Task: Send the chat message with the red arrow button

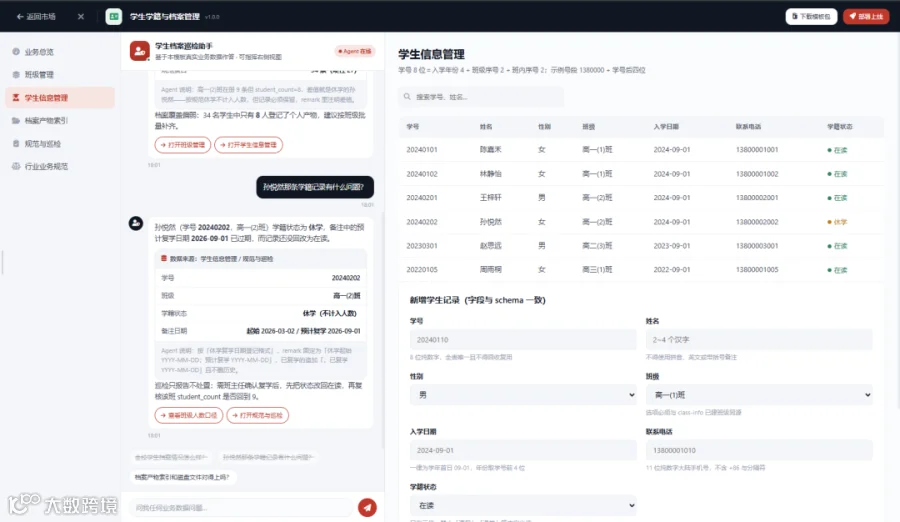Action: [367, 507]
